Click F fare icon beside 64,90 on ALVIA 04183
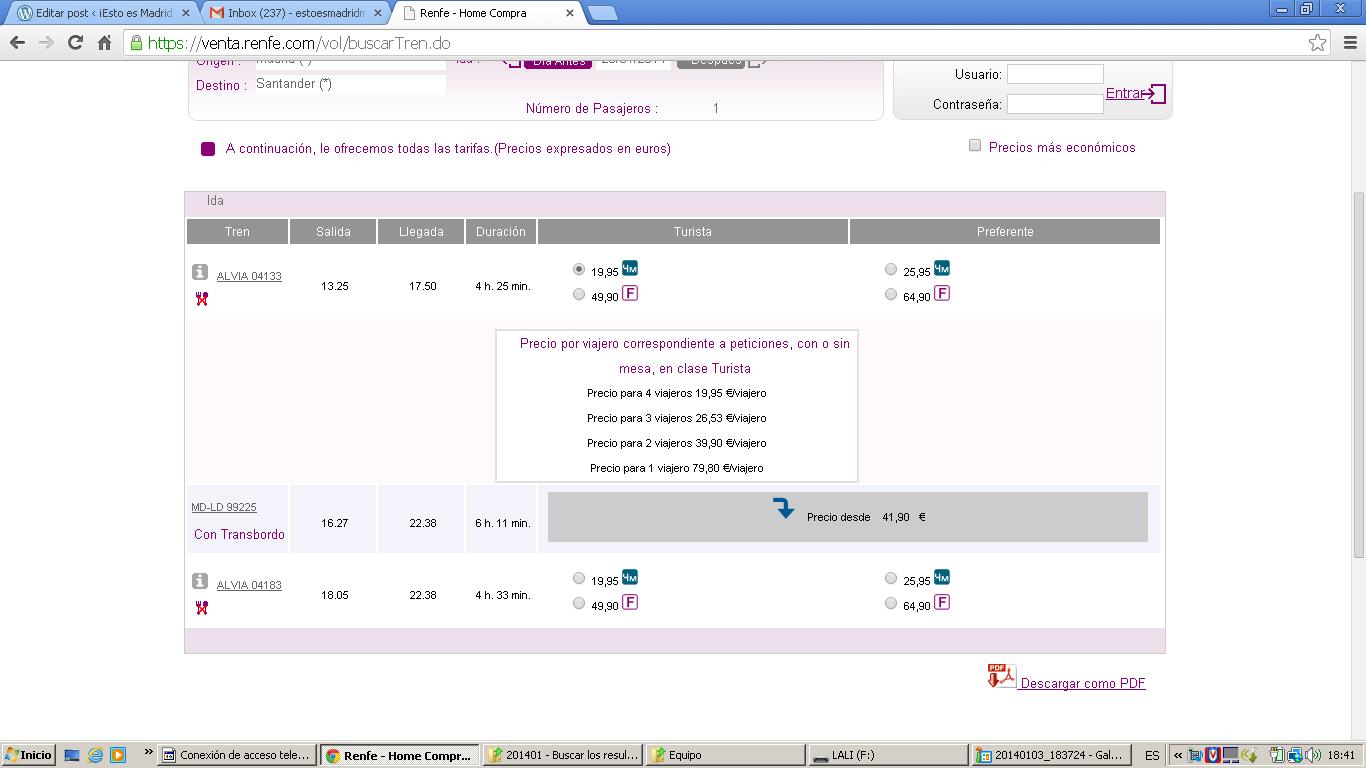Viewport: 1366px width, 768px height. coord(942,602)
